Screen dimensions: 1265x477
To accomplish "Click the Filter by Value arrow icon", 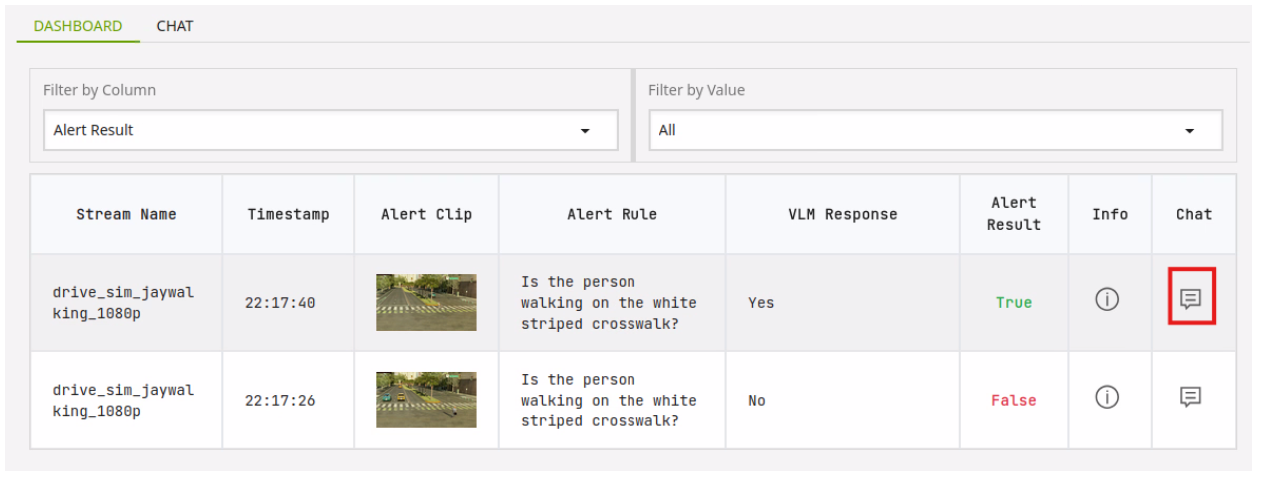I will [x=1190, y=131].
